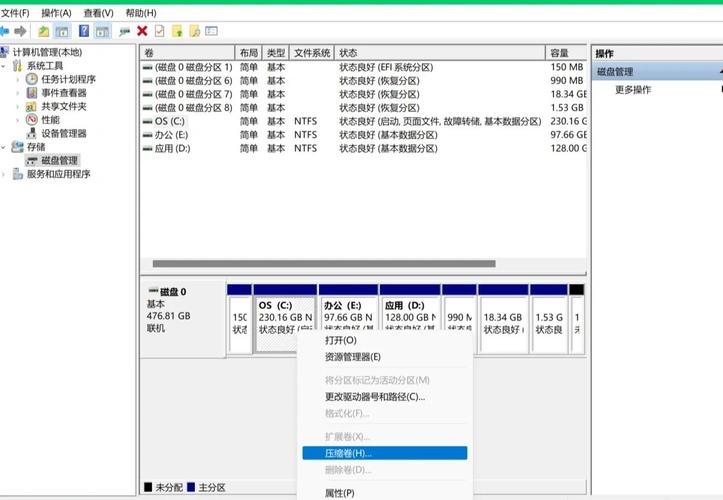Choose 属性(P) from context menu
This screenshot has width=723, height=500.
tap(385, 493)
